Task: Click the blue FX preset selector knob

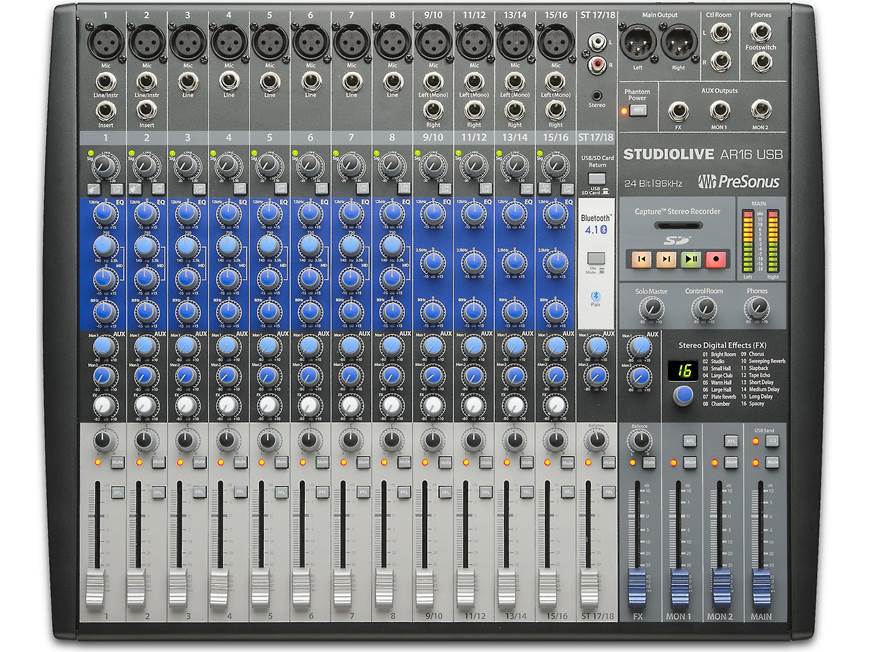Action: pos(683,395)
